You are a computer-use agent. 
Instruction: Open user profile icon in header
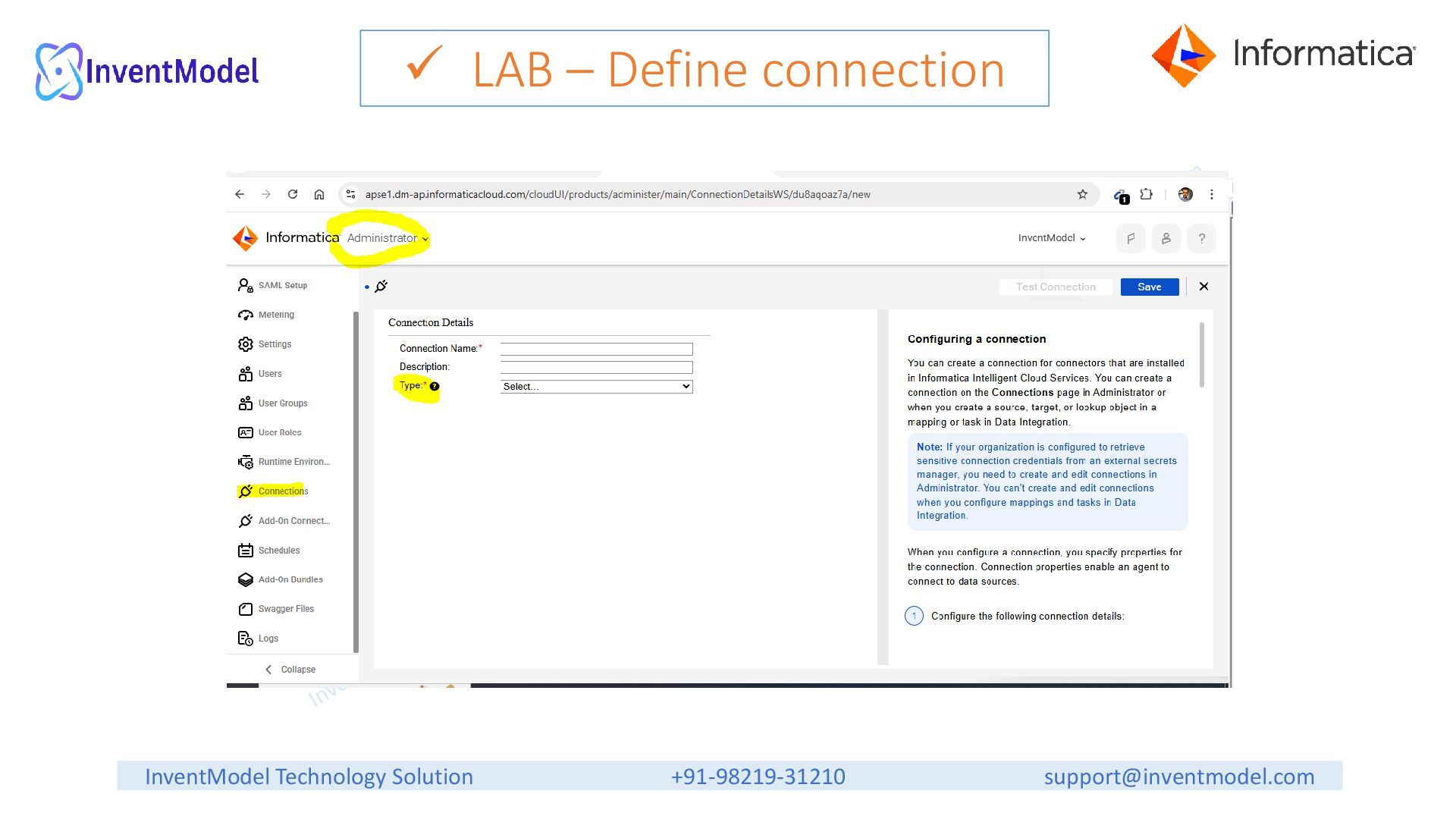click(1166, 238)
